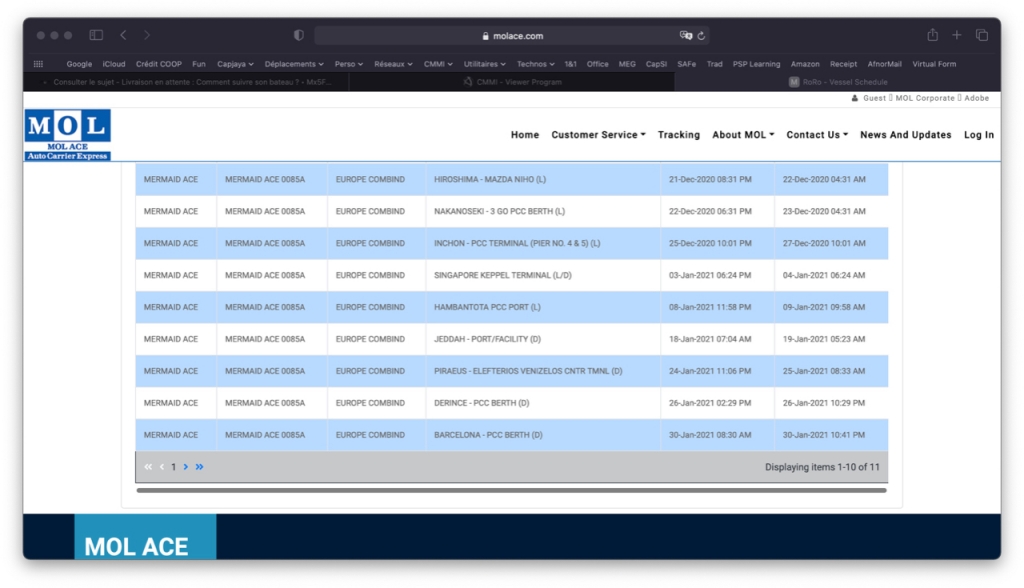The width and height of the screenshot is (1024, 588).
Task: Open the About MOL dropdown menu
Action: [743, 135]
